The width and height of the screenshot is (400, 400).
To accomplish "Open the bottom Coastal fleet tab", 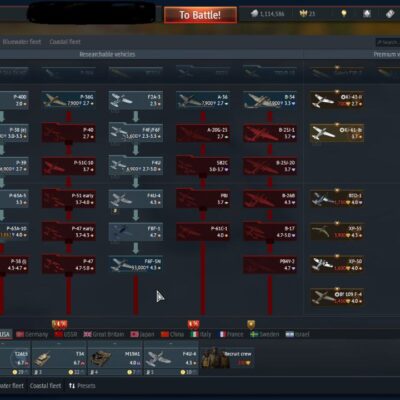I will point(45,386).
